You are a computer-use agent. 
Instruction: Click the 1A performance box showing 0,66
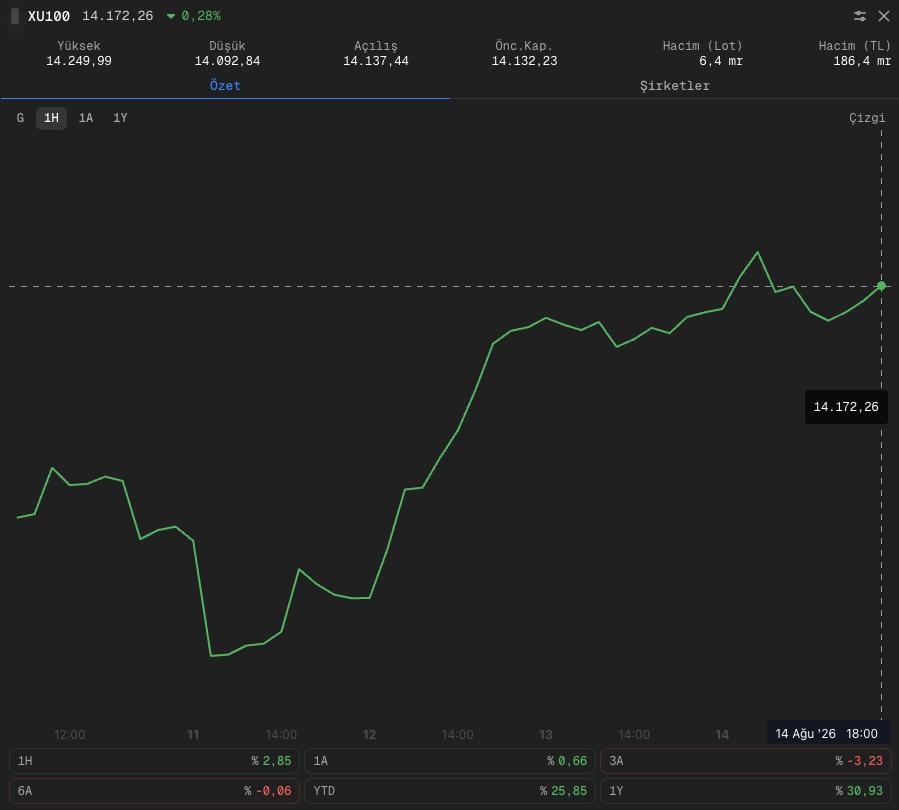click(x=450, y=761)
